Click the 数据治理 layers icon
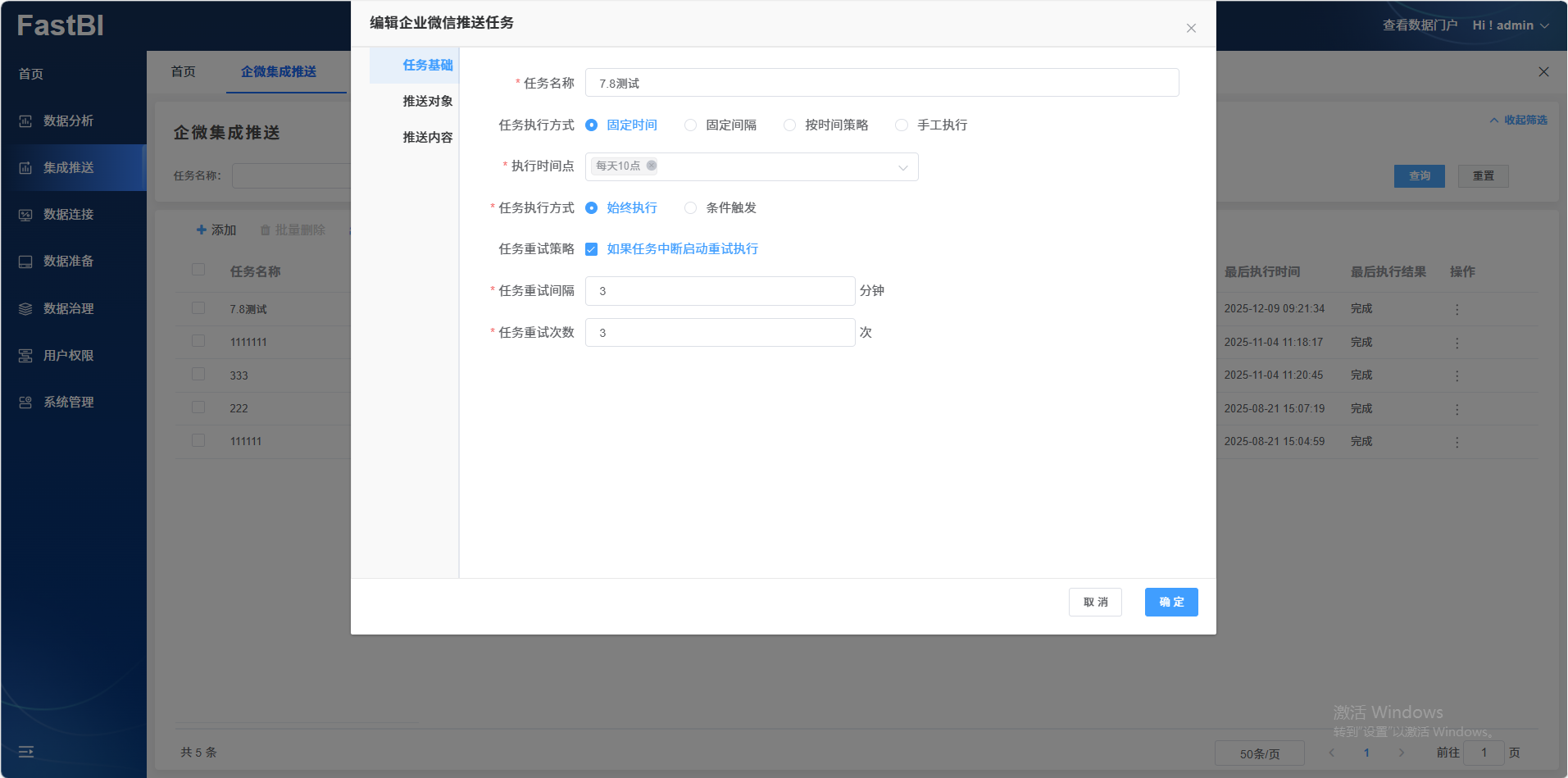The height and width of the screenshot is (778, 1568). tap(25, 309)
